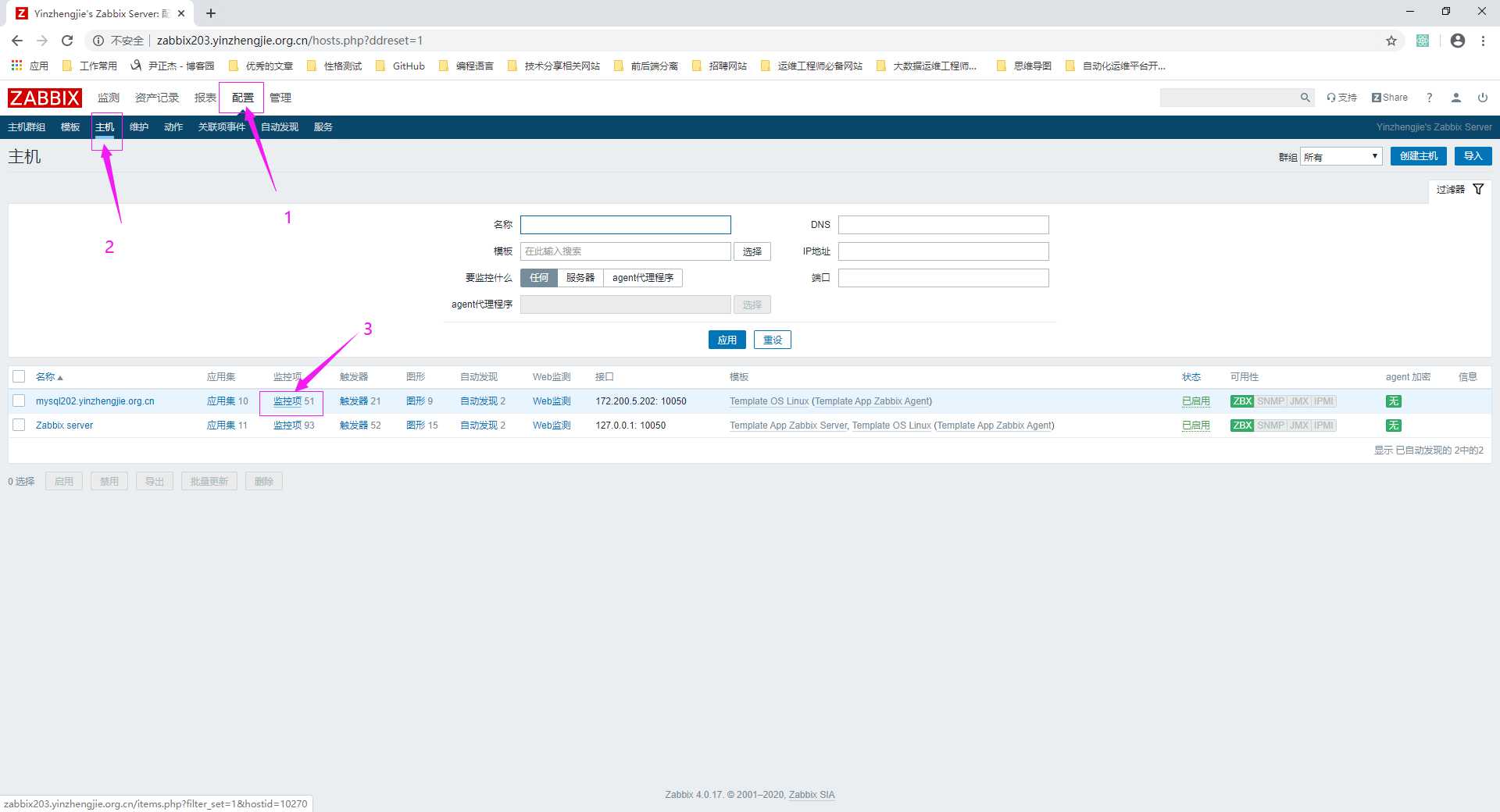Open a new browser tab
The height and width of the screenshot is (812, 1500).
(211, 13)
